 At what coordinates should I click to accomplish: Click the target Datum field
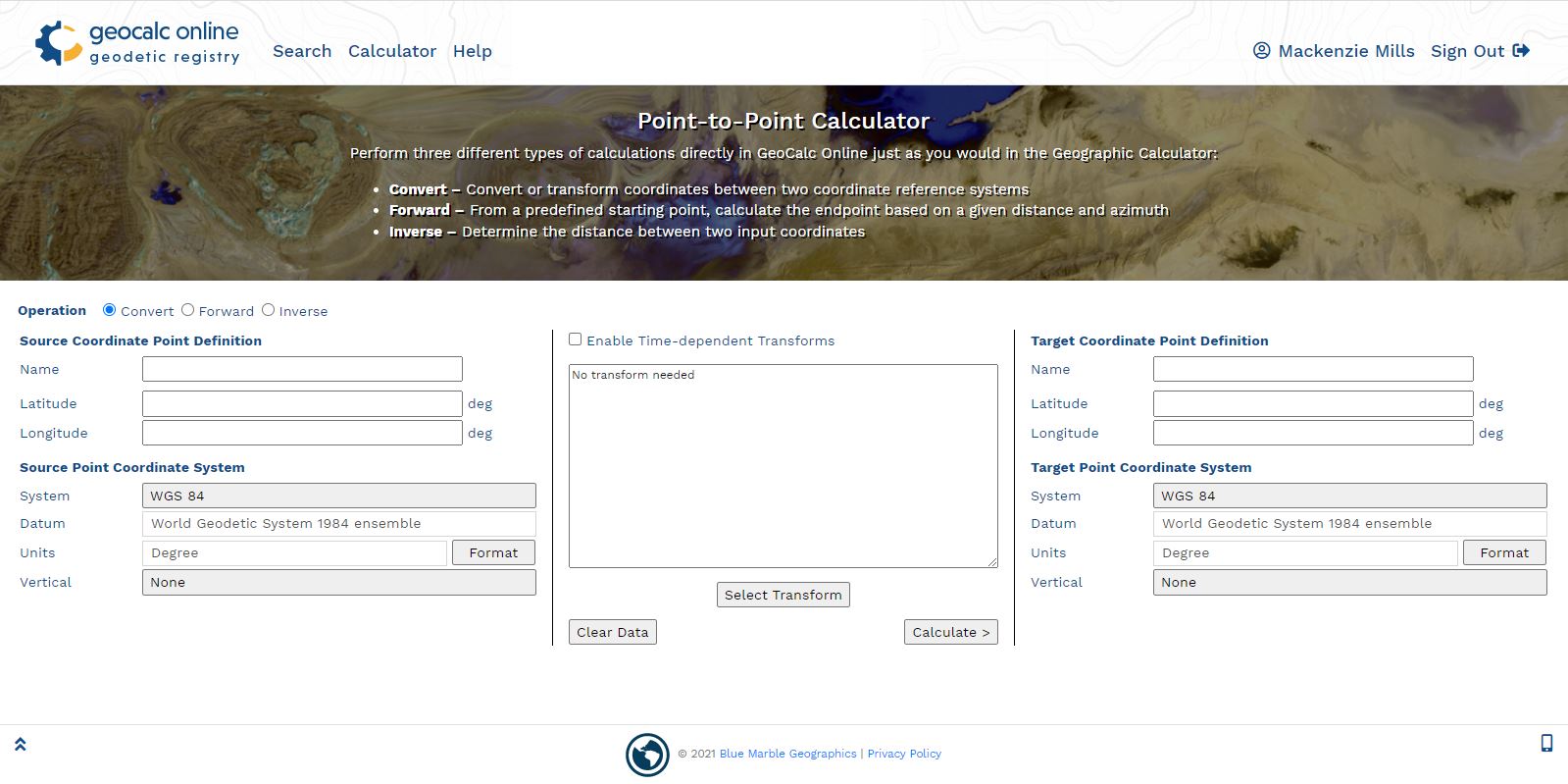click(x=1350, y=523)
